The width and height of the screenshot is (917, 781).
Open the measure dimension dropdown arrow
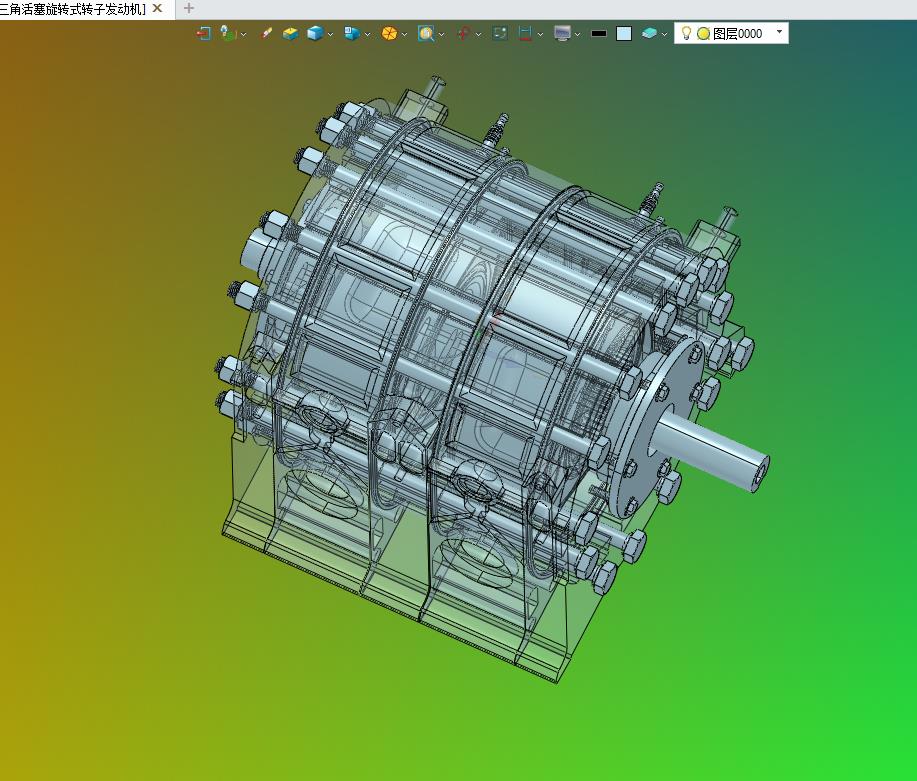(x=540, y=34)
